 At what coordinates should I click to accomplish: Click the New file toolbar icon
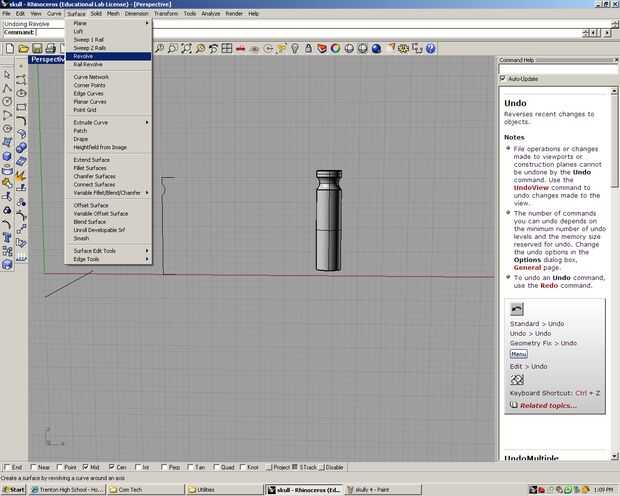point(10,49)
